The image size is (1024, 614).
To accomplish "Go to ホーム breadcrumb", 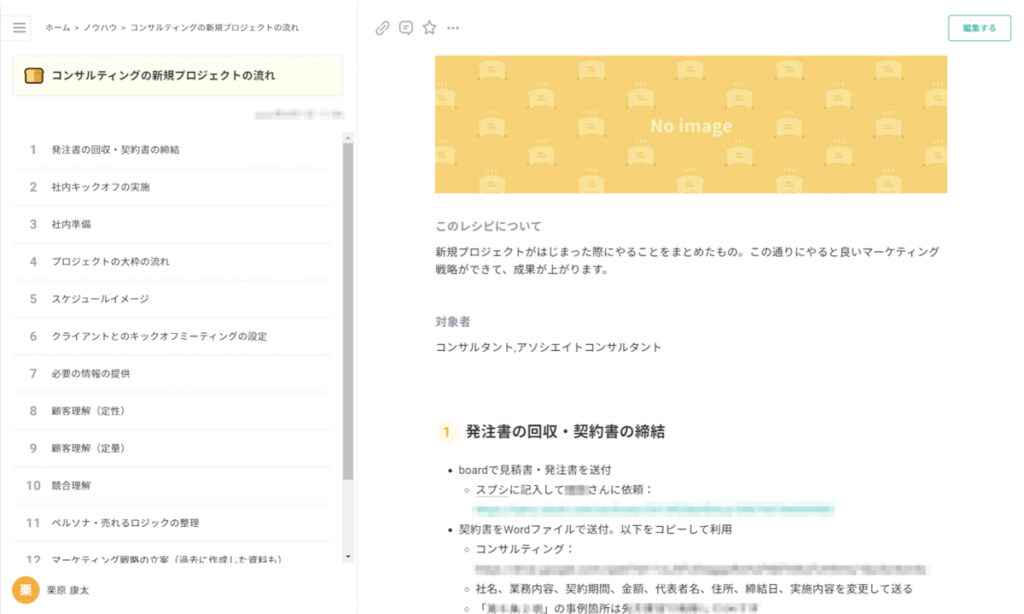I will coord(57,27).
